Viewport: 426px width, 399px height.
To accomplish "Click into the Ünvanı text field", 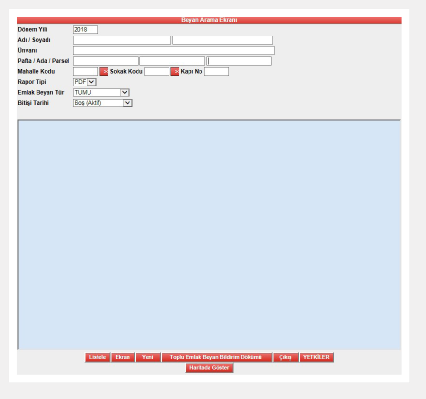I will [174, 51].
